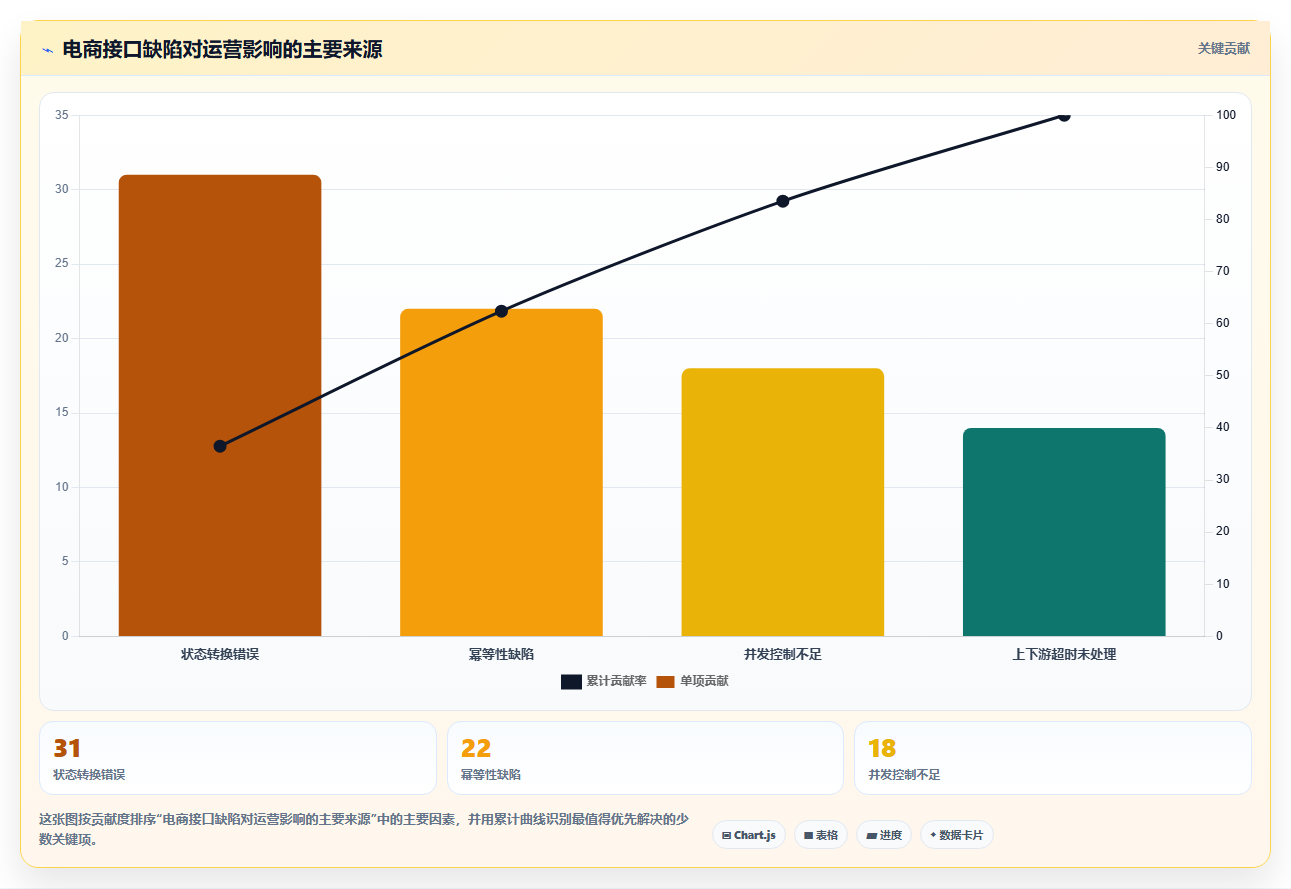Click the x-axis label 幂等性缺陷
The image size is (1291, 889).
coord(501,654)
